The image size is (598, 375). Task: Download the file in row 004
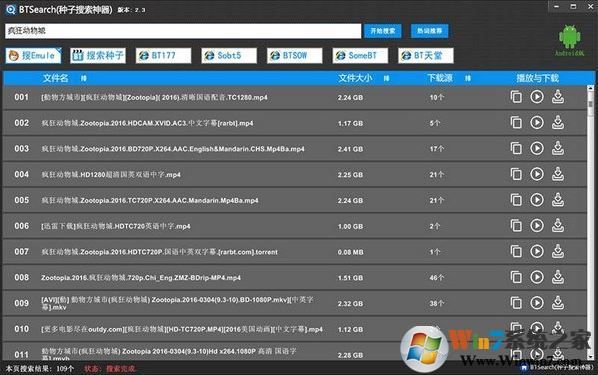click(558, 174)
